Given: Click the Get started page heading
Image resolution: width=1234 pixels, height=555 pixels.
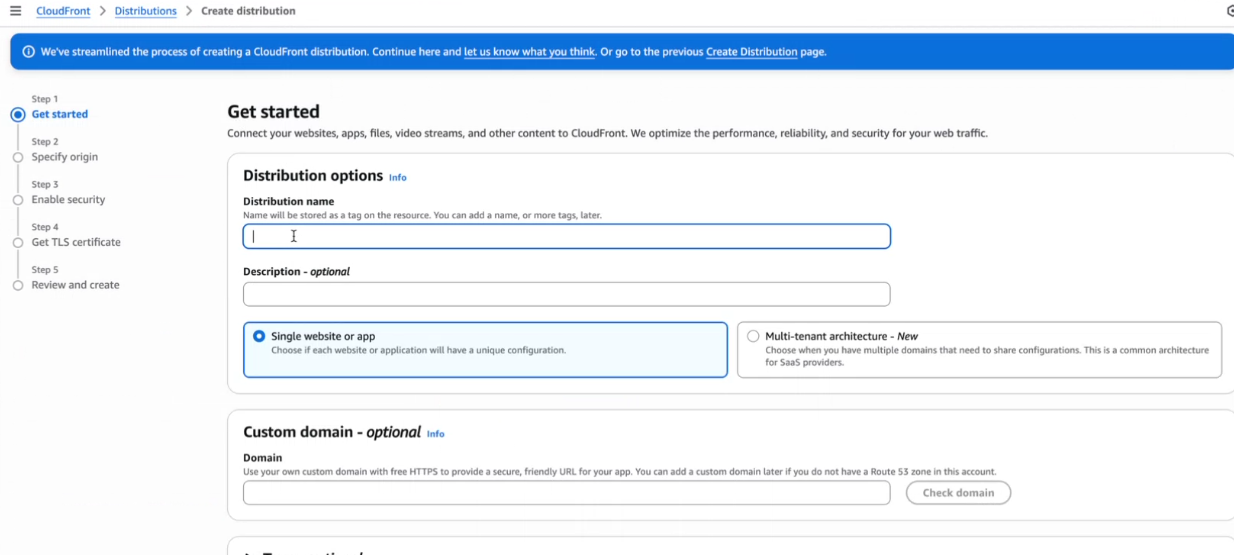Looking at the screenshot, I should click(x=273, y=112).
